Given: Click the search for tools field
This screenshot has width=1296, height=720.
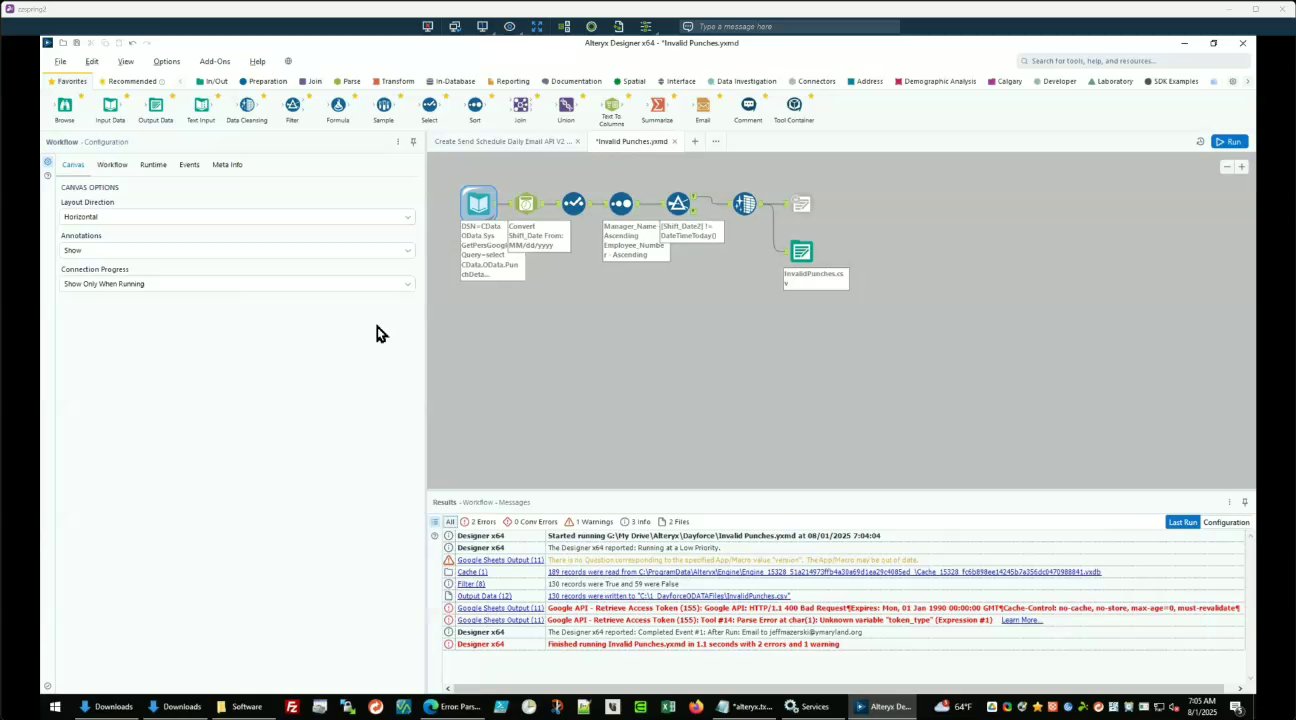Looking at the screenshot, I should coord(1134,61).
